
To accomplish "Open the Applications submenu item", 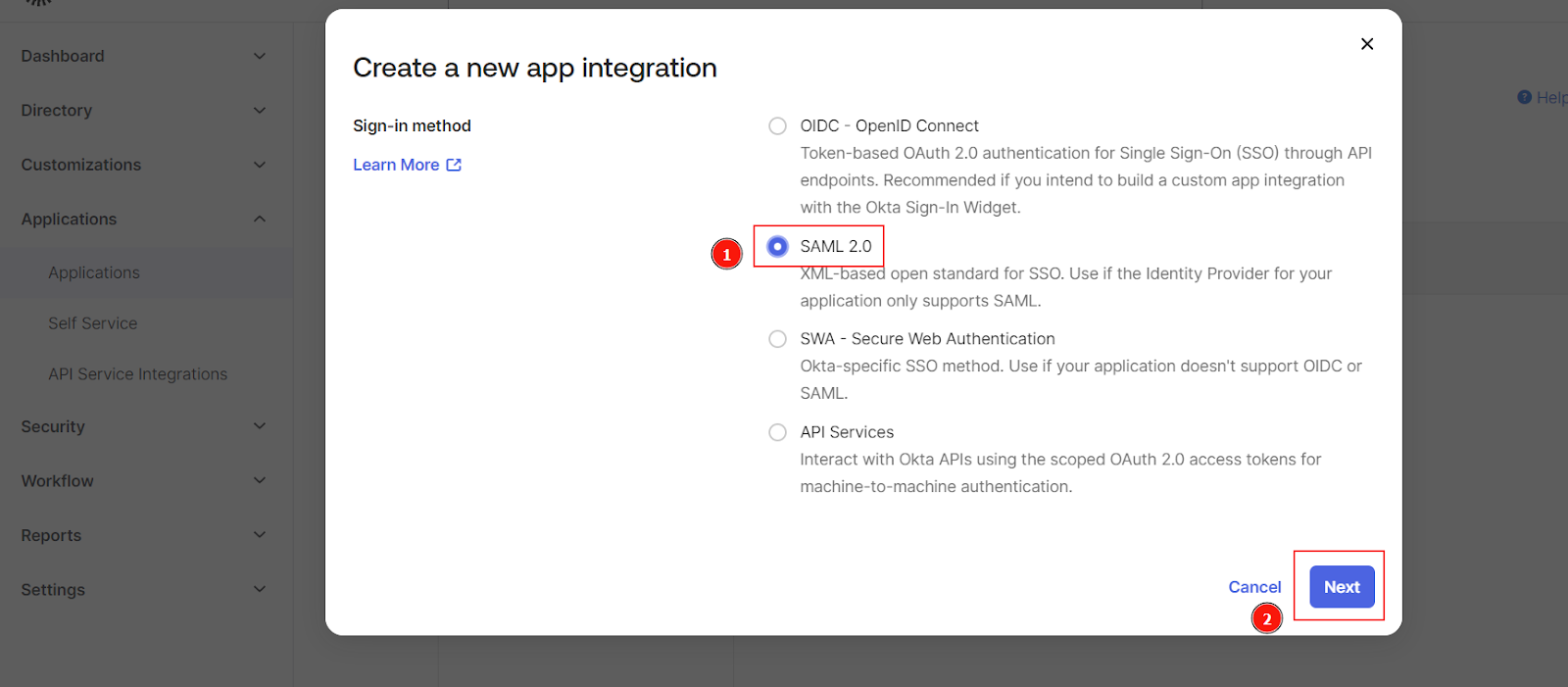I will pos(94,273).
